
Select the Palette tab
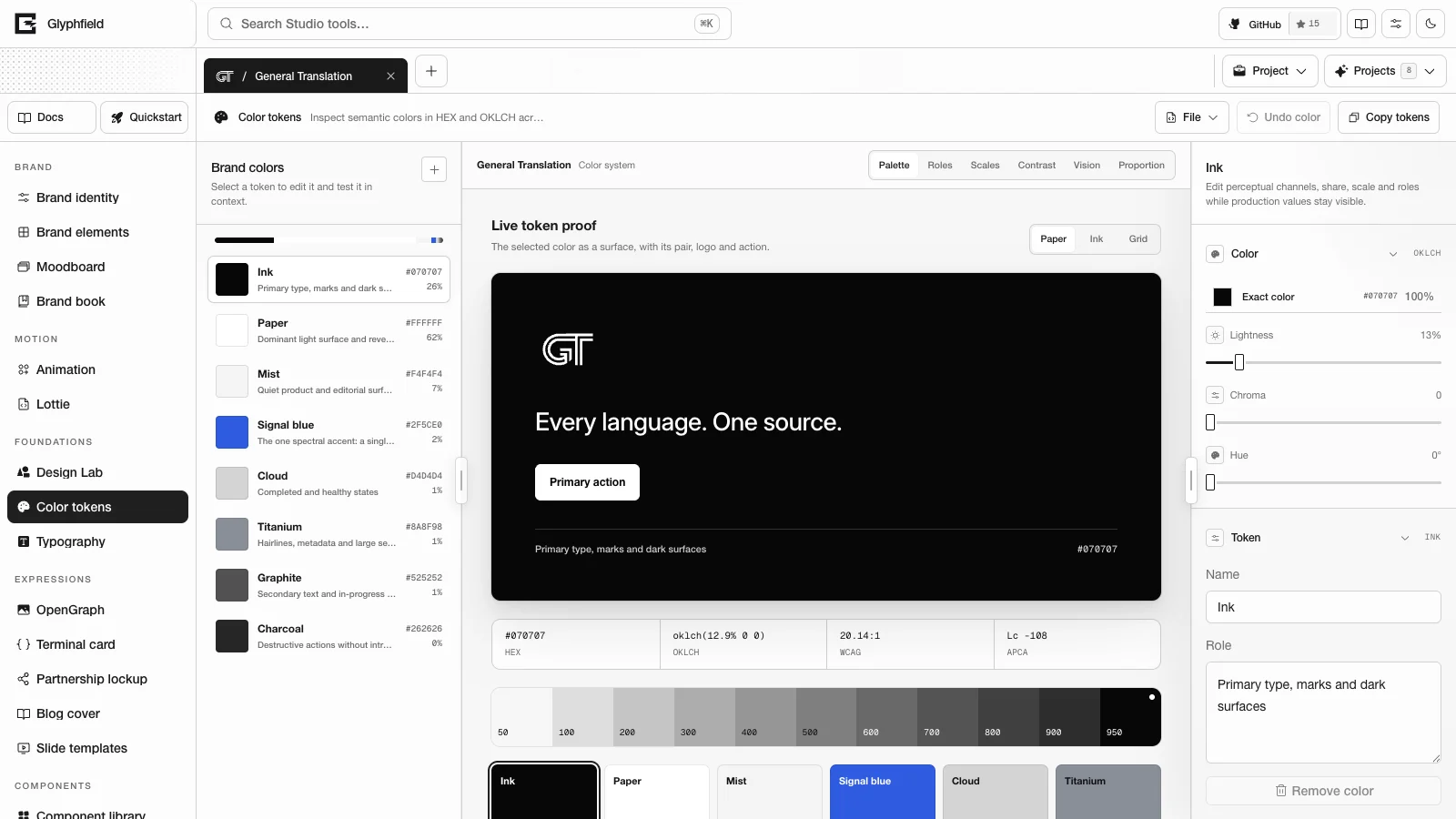click(894, 166)
